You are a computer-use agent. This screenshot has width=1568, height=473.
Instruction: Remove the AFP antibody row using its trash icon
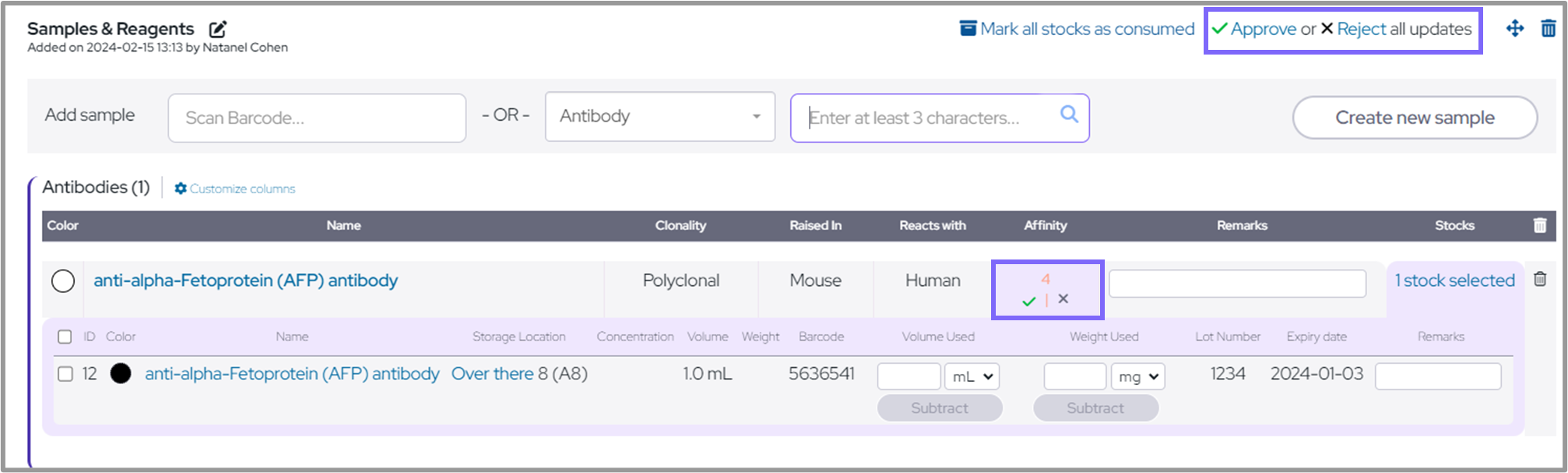click(1539, 280)
